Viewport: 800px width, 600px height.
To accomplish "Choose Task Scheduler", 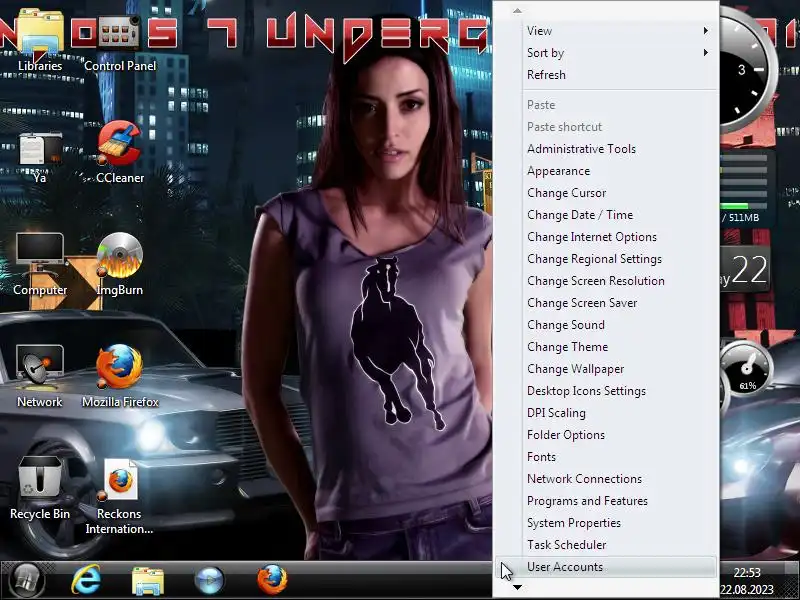I will [x=619, y=543].
